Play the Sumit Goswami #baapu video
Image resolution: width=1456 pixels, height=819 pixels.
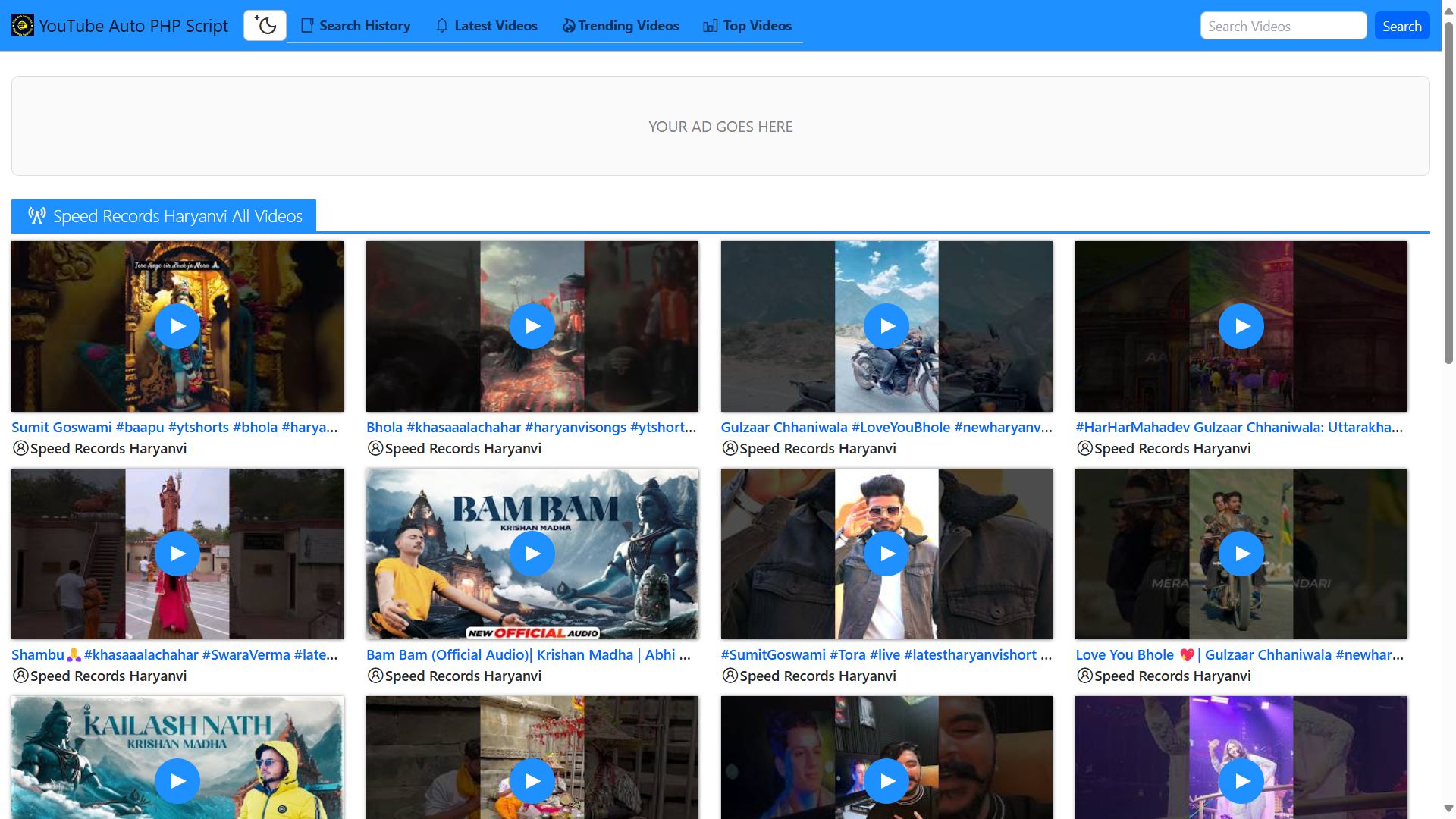click(177, 326)
